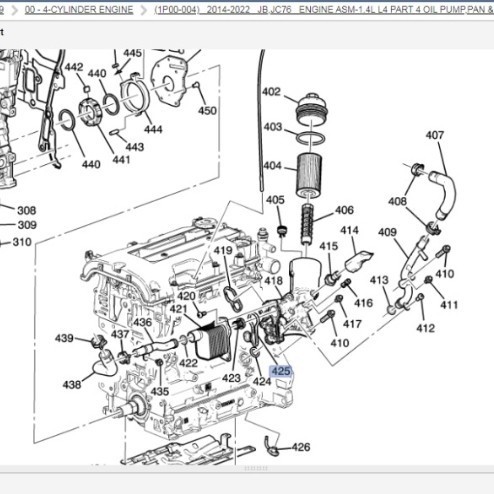
Task: Choose callout 310 at the left edge
Action: click(22, 242)
